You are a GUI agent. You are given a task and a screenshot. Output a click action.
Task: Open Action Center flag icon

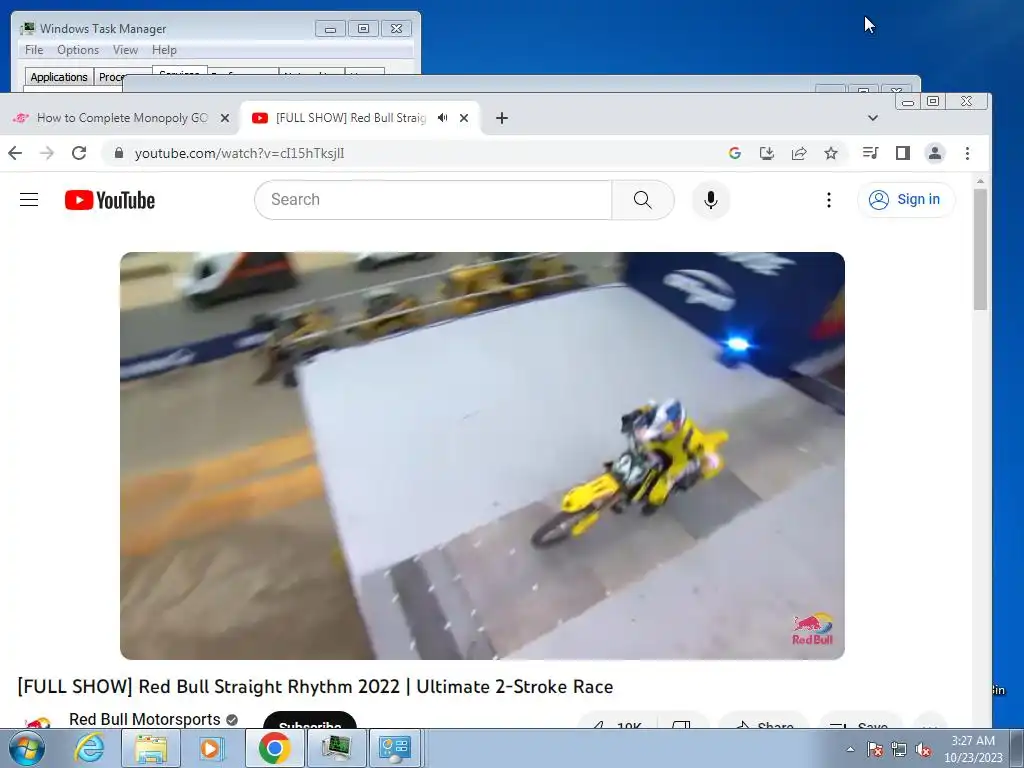coord(875,749)
